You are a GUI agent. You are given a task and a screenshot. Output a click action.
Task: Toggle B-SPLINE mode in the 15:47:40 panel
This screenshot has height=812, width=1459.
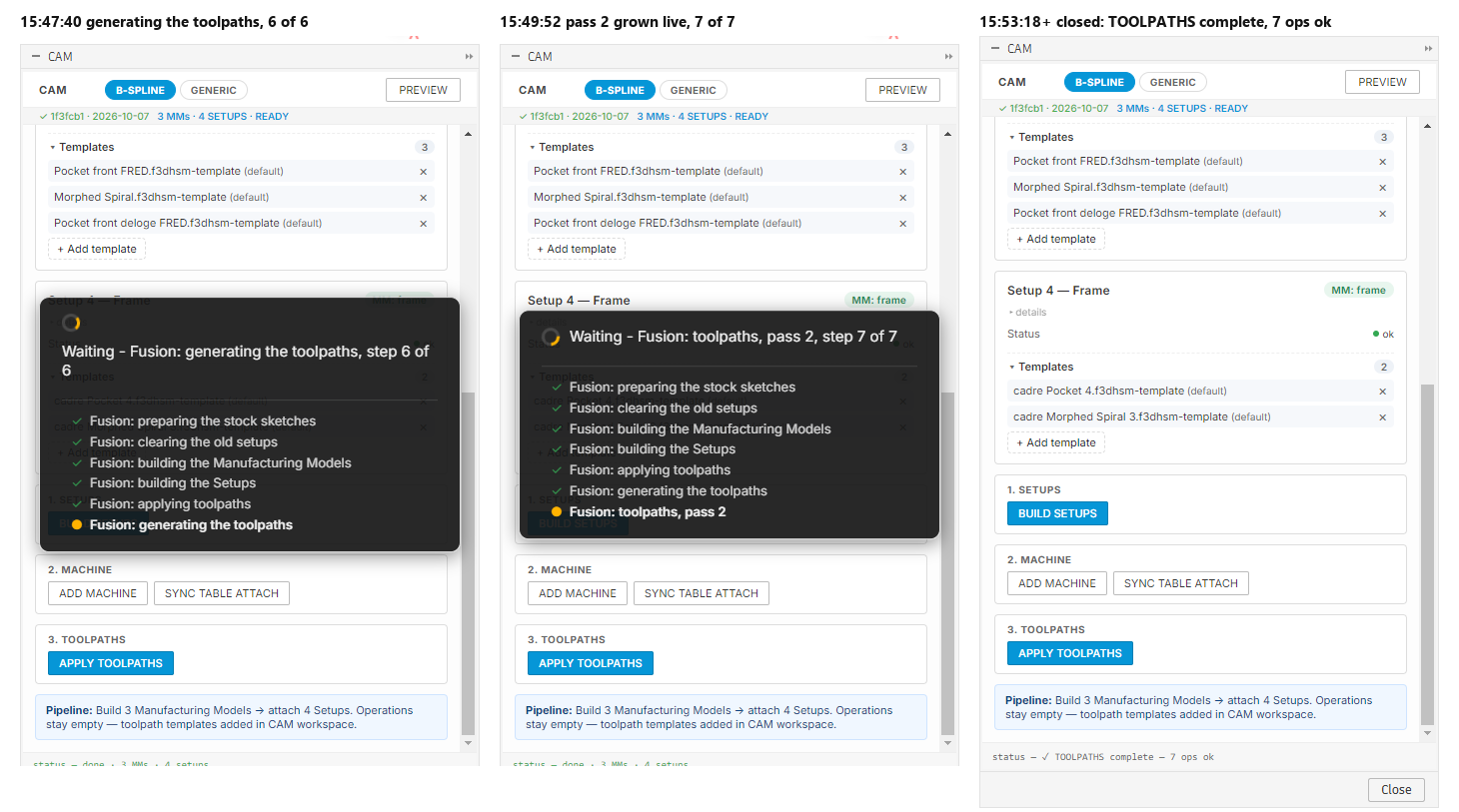[140, 90]
